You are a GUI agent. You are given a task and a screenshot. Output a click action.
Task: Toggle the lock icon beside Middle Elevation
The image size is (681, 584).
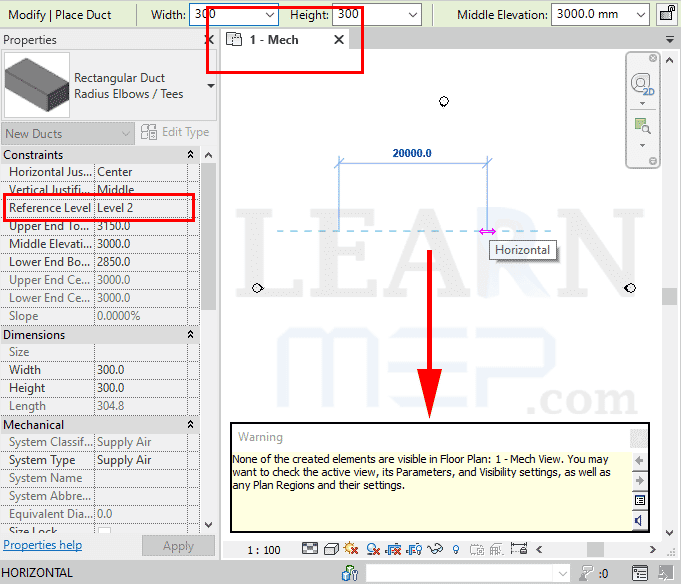click(667, 14)
